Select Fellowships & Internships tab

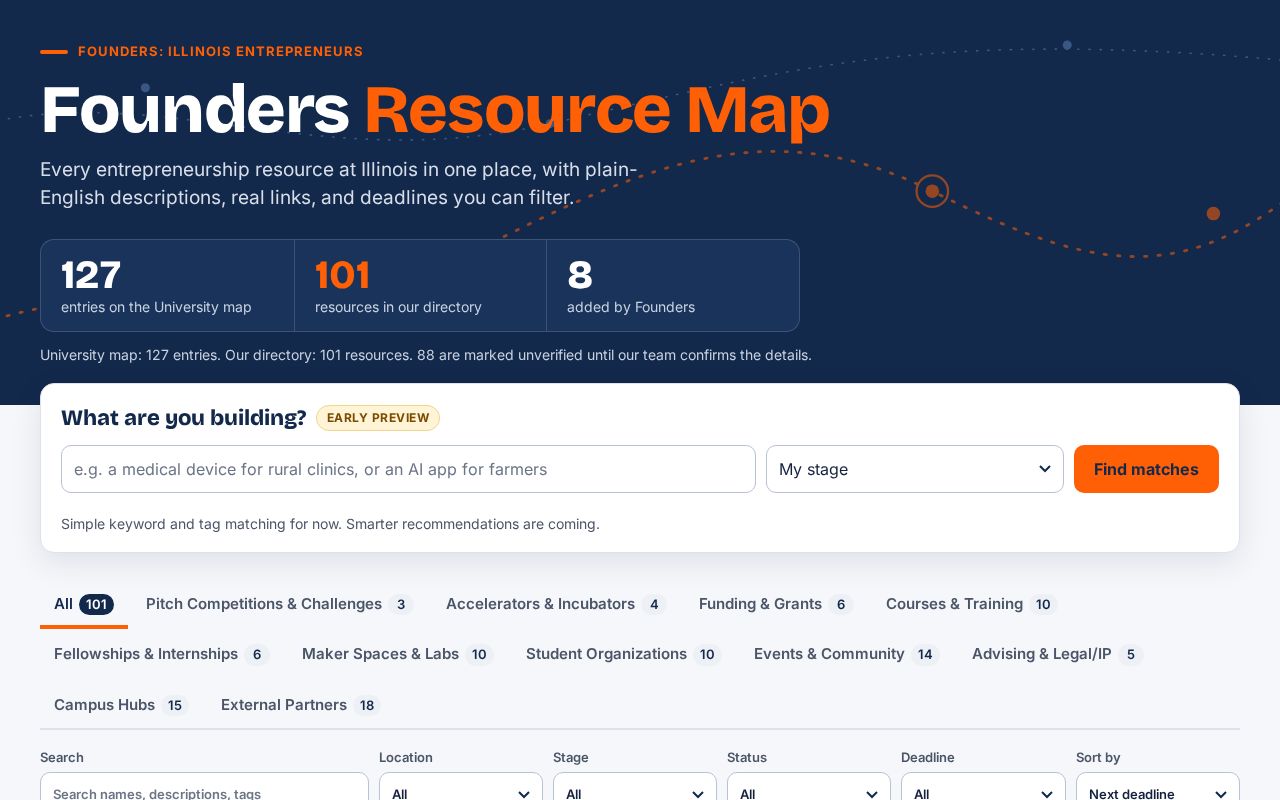click(x=161, y=654)
